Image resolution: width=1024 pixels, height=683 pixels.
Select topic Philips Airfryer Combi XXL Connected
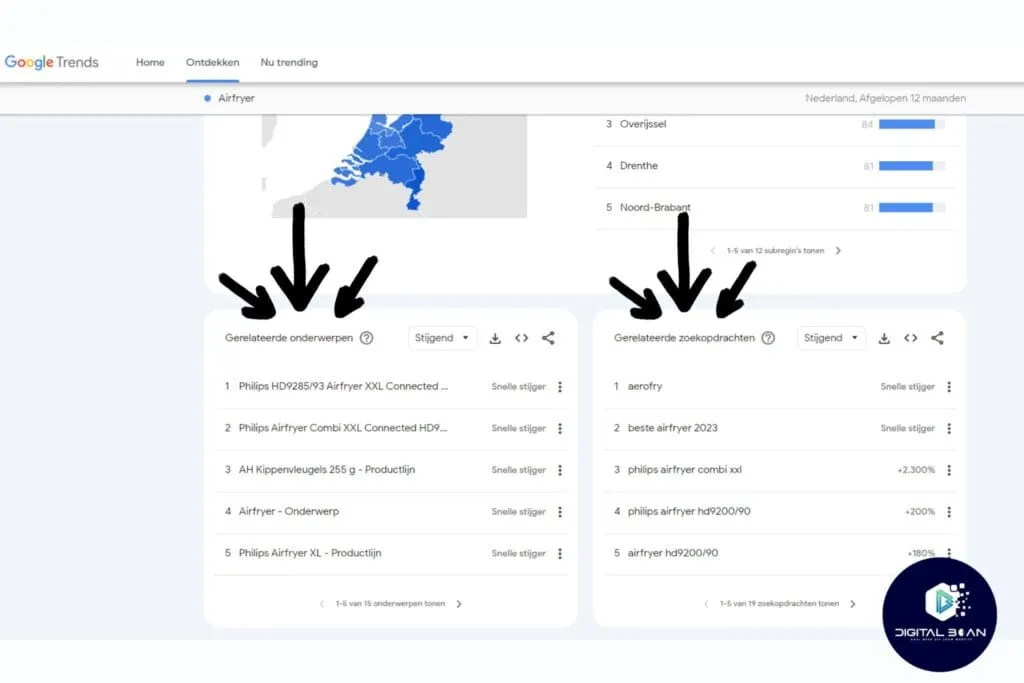tap(343, 428)
